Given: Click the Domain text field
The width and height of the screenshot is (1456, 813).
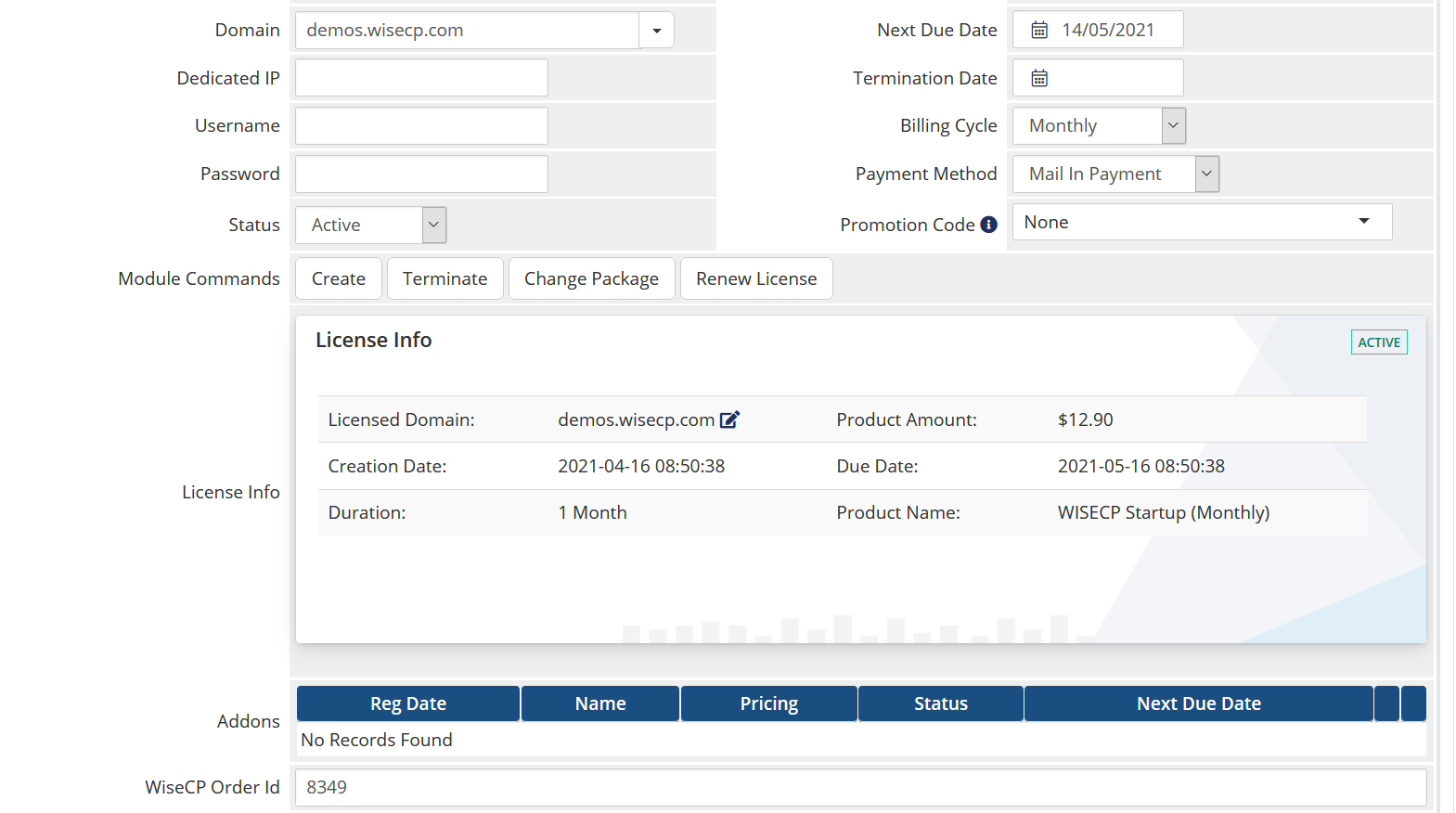Looking at the screenshot, I should coord(467,31).
